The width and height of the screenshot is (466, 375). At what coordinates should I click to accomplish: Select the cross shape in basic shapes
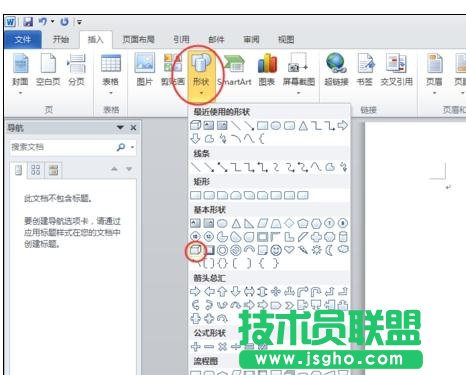point(316,237)
